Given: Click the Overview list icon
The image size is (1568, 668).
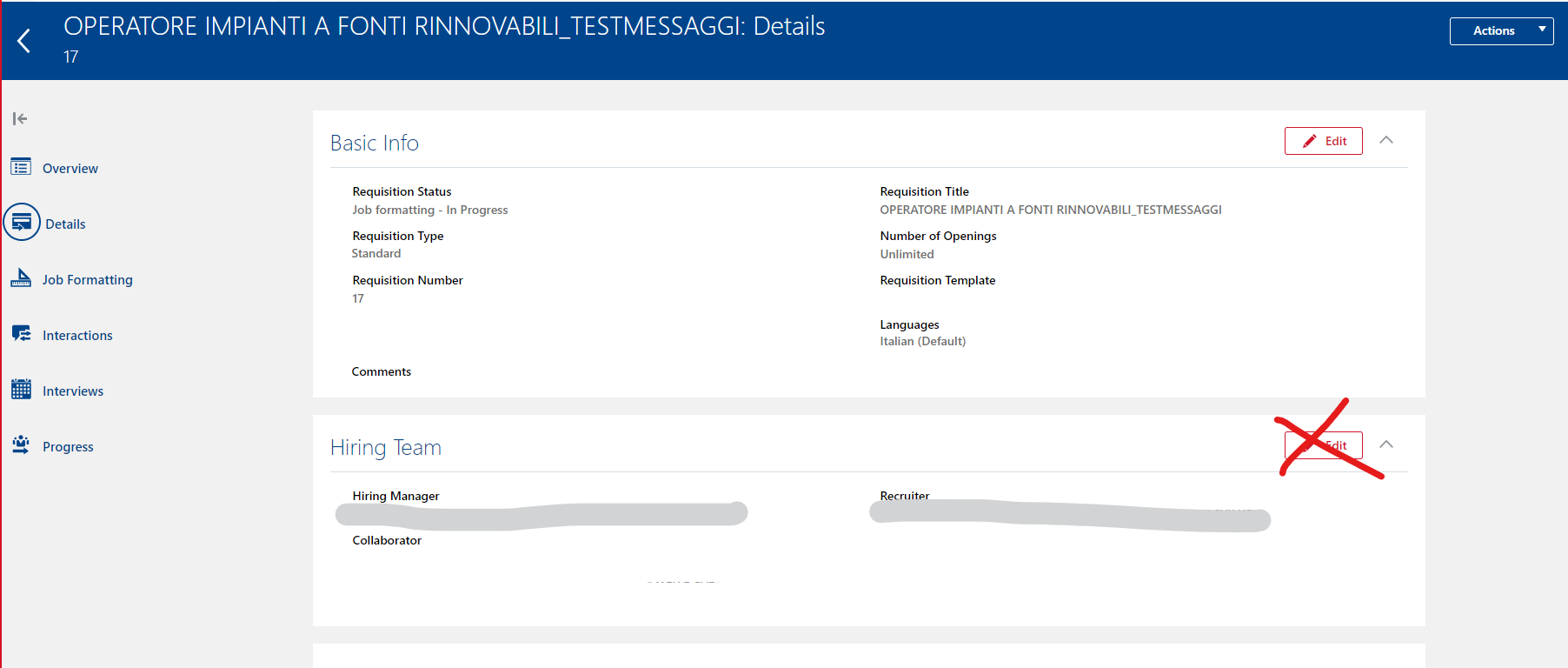Looking at the screenshot, I should 21,167.
